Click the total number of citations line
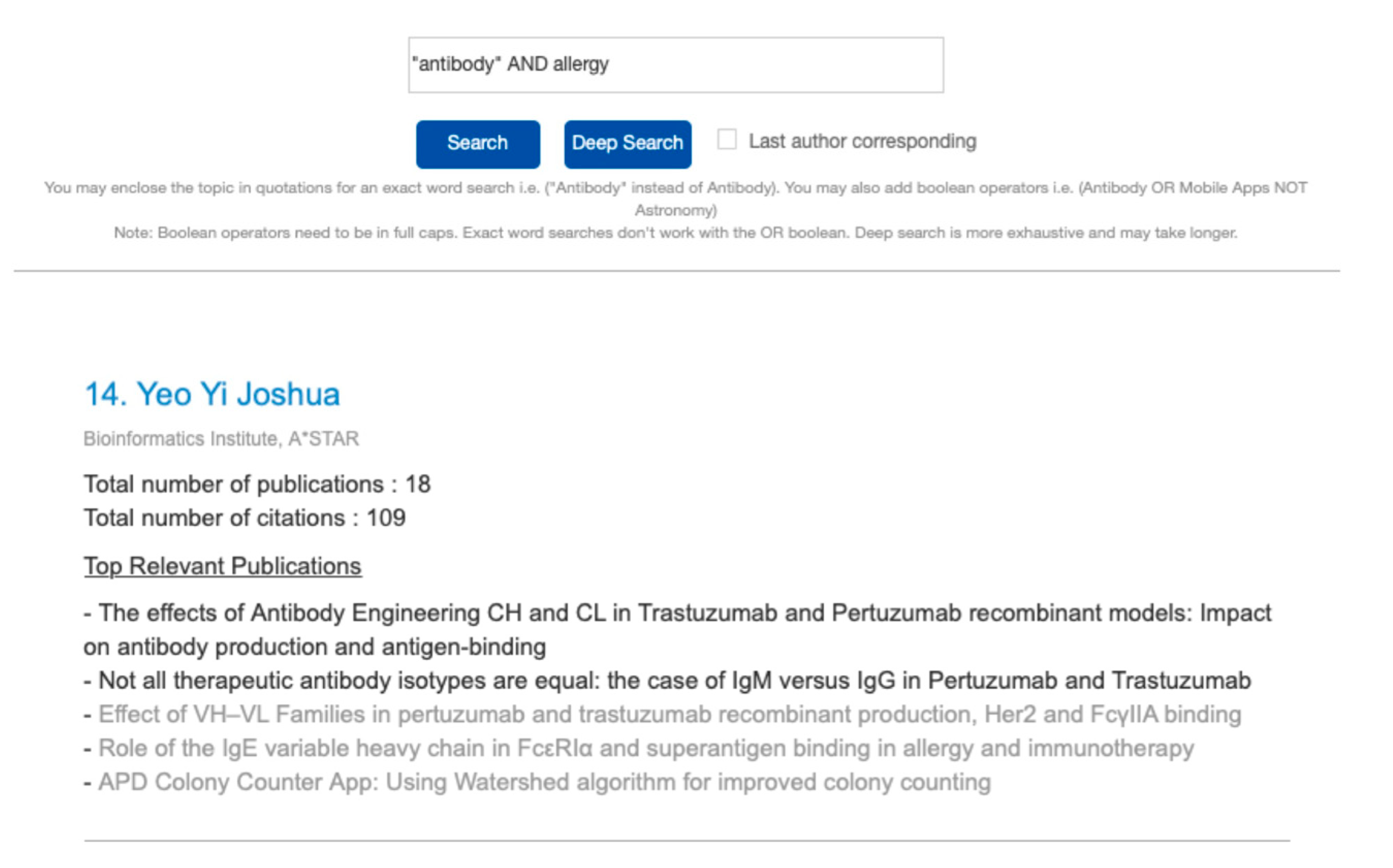Viewport: 1393px width, 868px height. pos(245,519)
